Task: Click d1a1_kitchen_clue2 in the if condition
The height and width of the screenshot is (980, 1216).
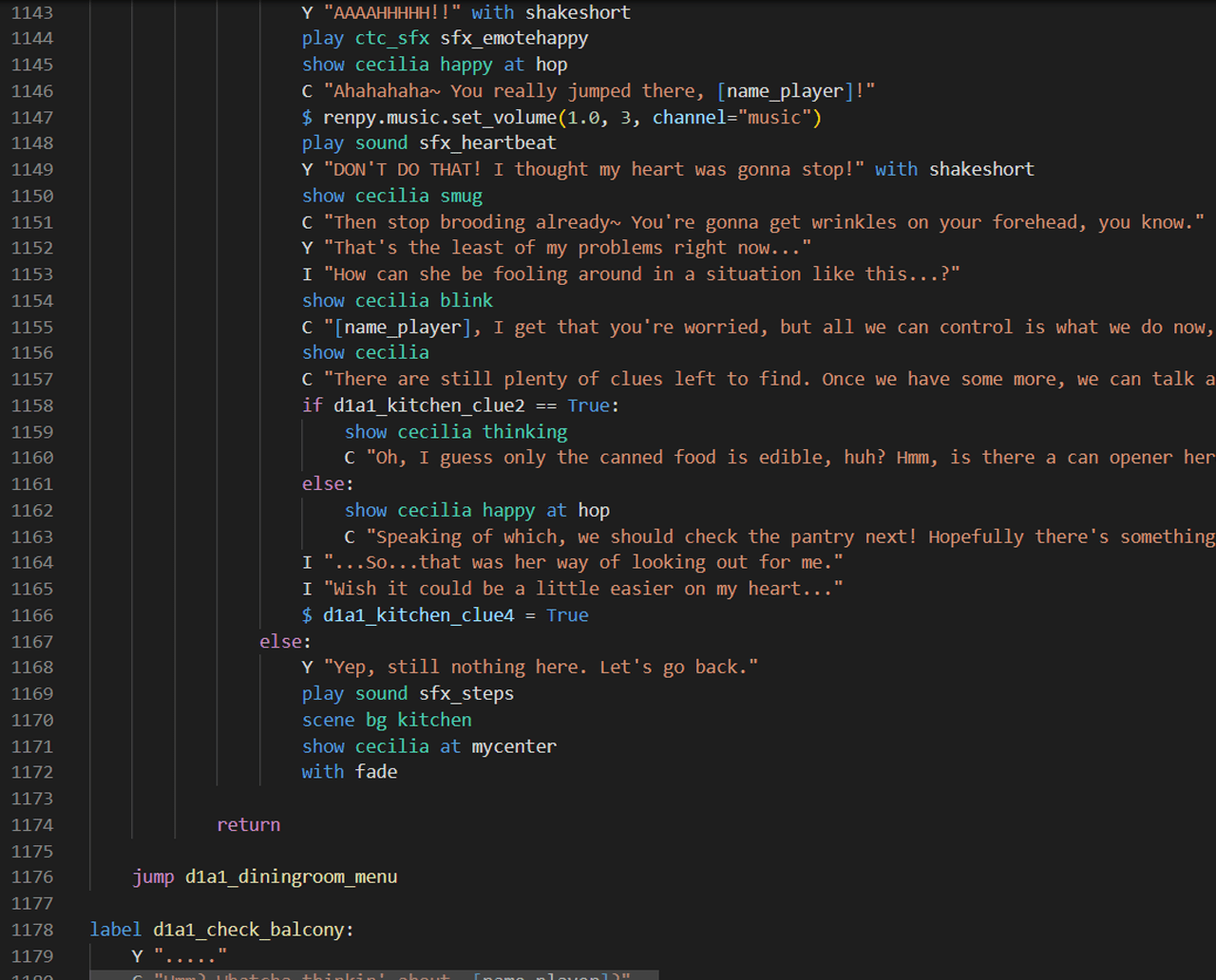Action: tap(428, 405)
